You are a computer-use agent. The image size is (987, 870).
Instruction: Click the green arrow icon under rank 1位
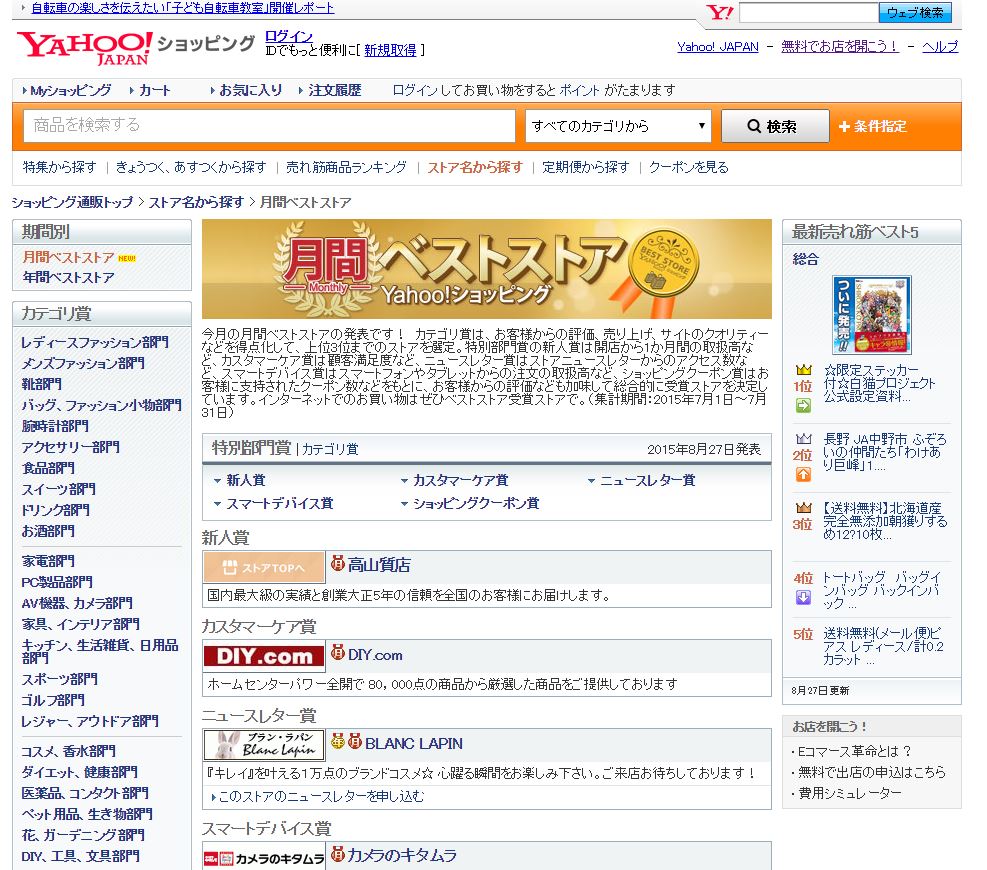[803, 405]
